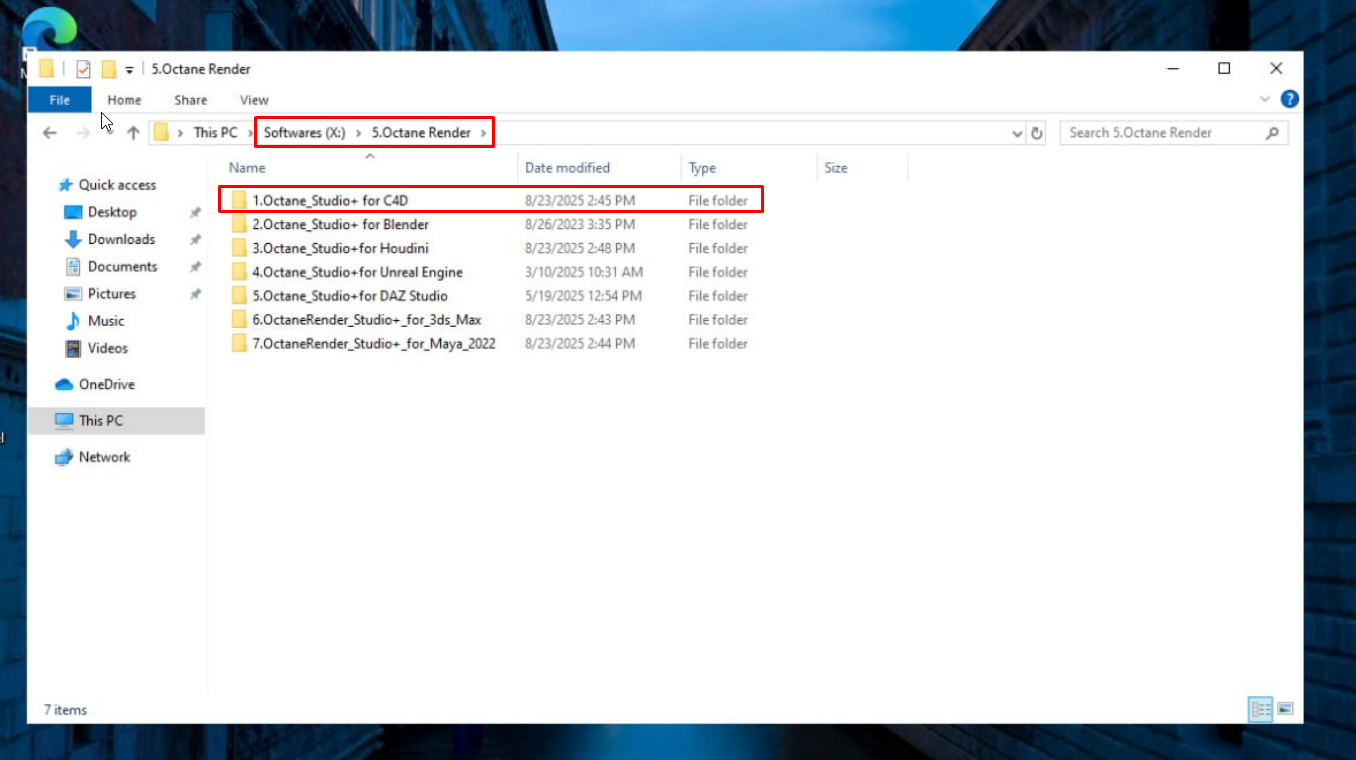Click the blue Help question mark button
1356x760 pixels.
pos(1289,99)
